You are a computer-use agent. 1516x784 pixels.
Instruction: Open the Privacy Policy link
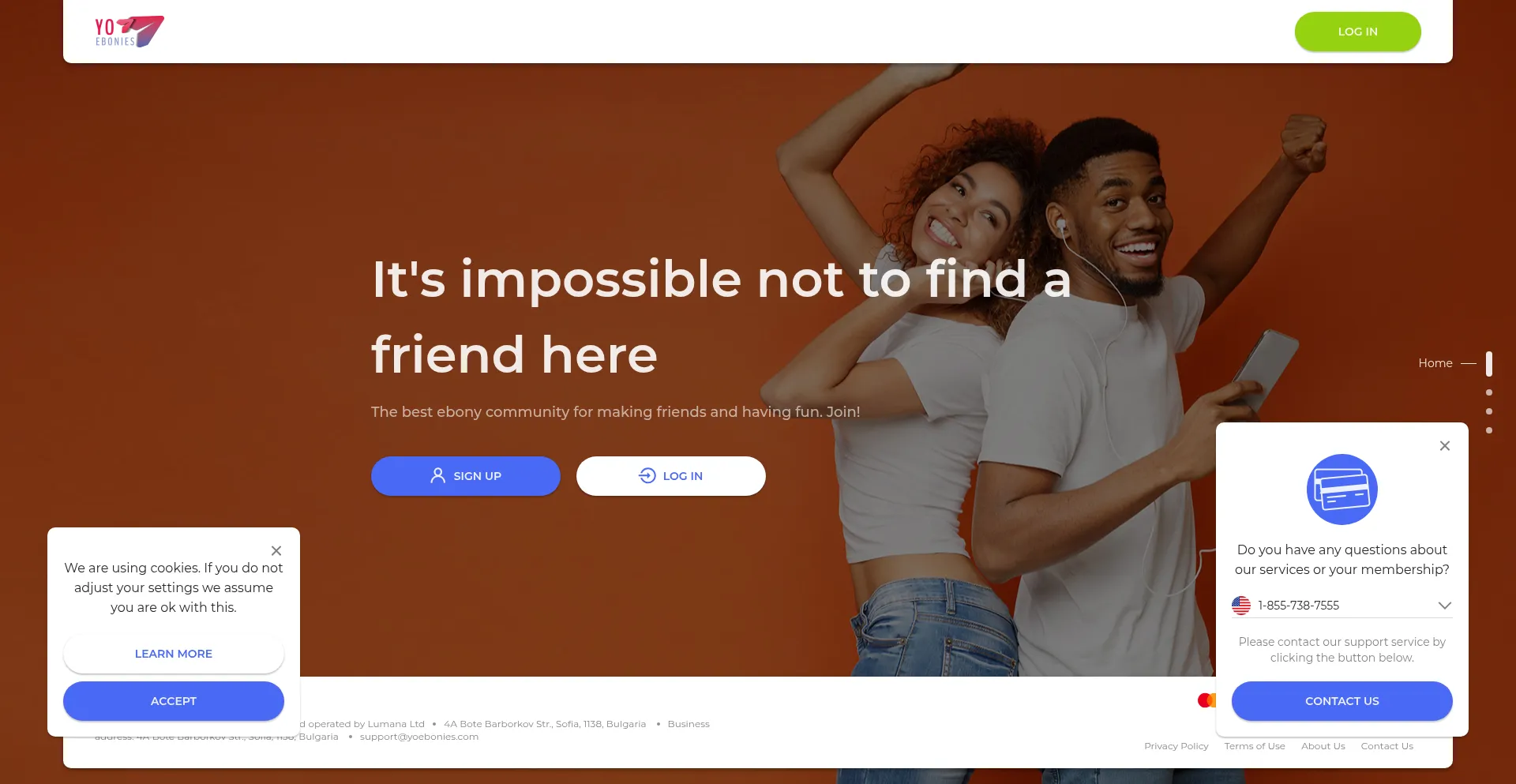pyautogui.click(x=1176, y=746)
